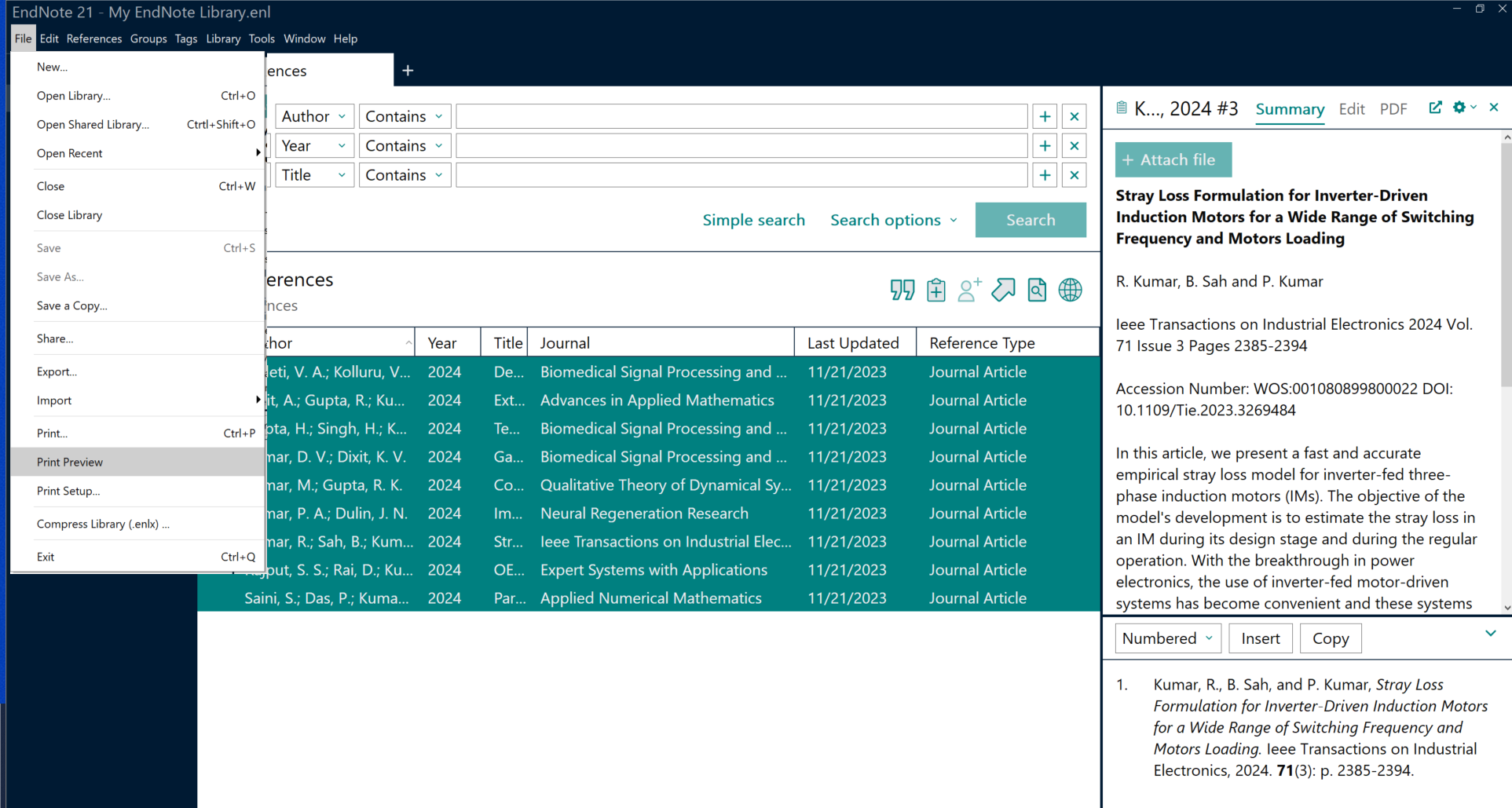This screenshot has height=808, width=1512.
Task: Click the Simple search link
Action: (x=753, y=220)
